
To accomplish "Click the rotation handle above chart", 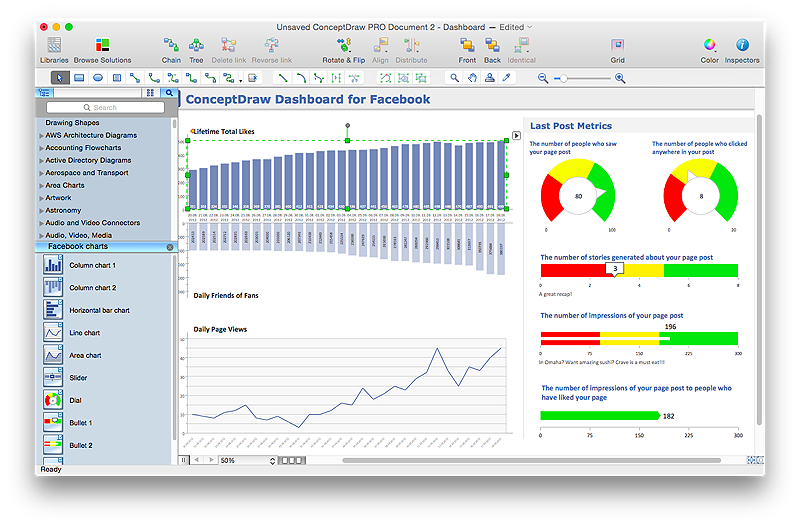I will [347, 125].
